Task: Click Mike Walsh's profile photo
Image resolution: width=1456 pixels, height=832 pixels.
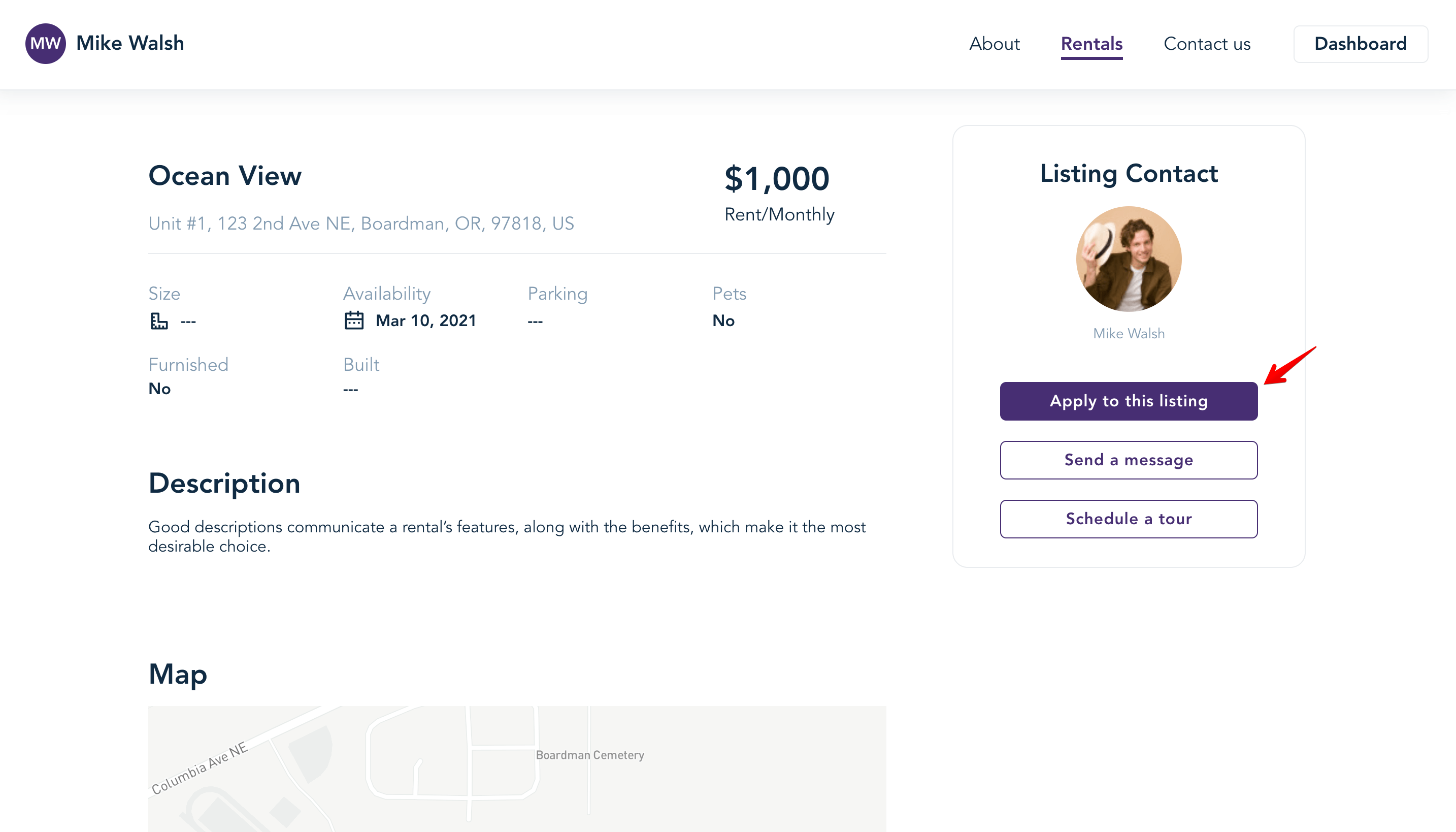Action: [x=1128, y=259]
